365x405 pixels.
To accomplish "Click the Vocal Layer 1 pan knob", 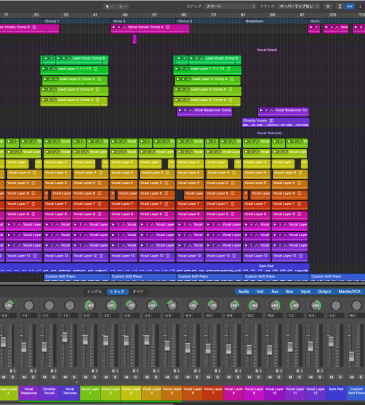I will (x=90, y=305).
